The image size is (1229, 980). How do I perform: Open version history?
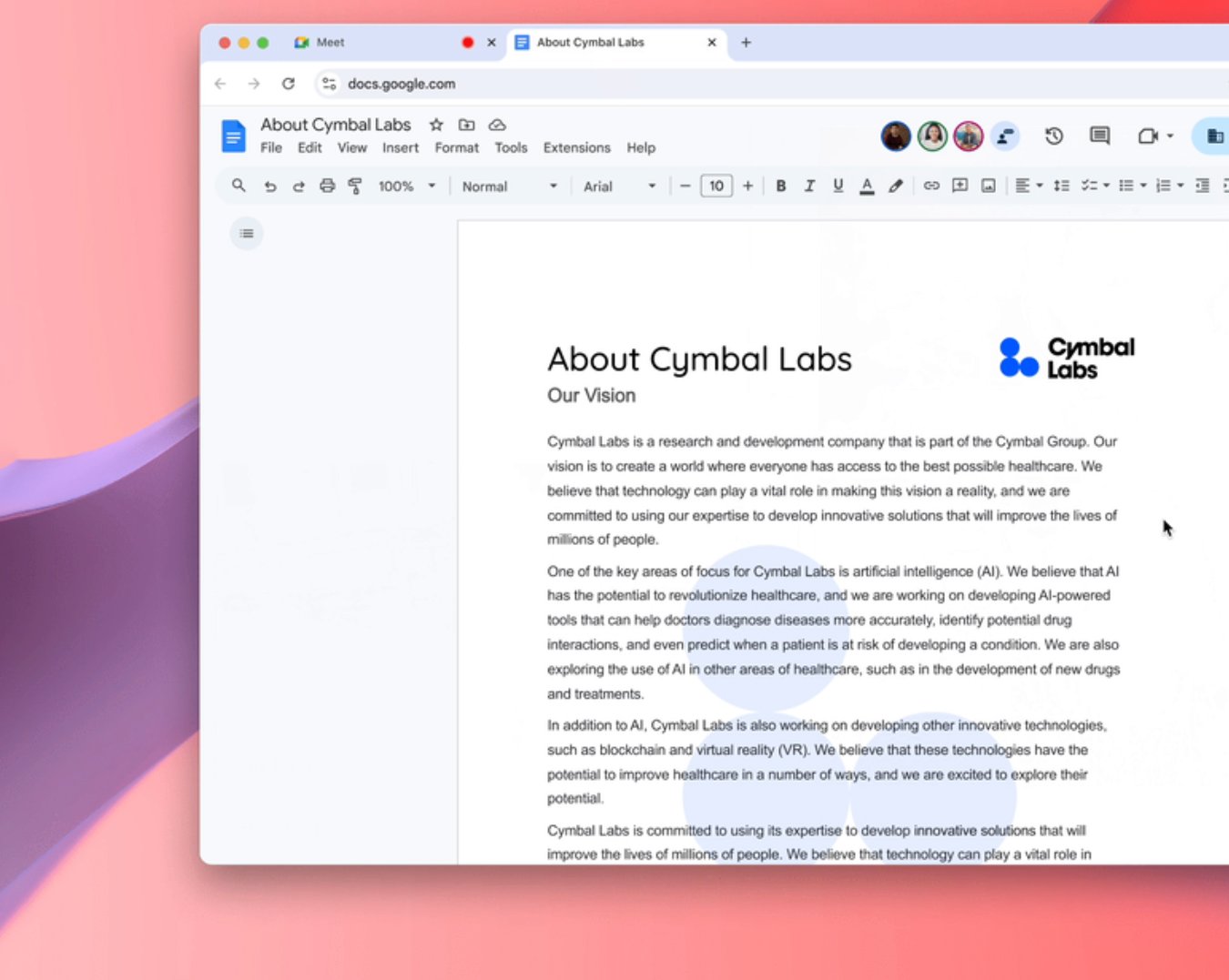(1053, 136)
